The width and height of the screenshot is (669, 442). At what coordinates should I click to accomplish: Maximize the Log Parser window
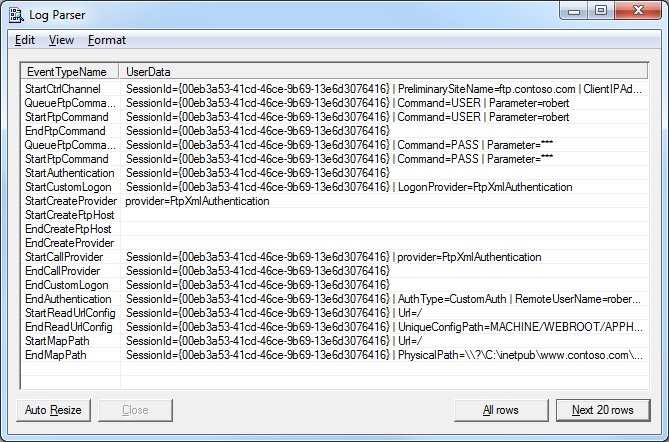coord(601,10)
